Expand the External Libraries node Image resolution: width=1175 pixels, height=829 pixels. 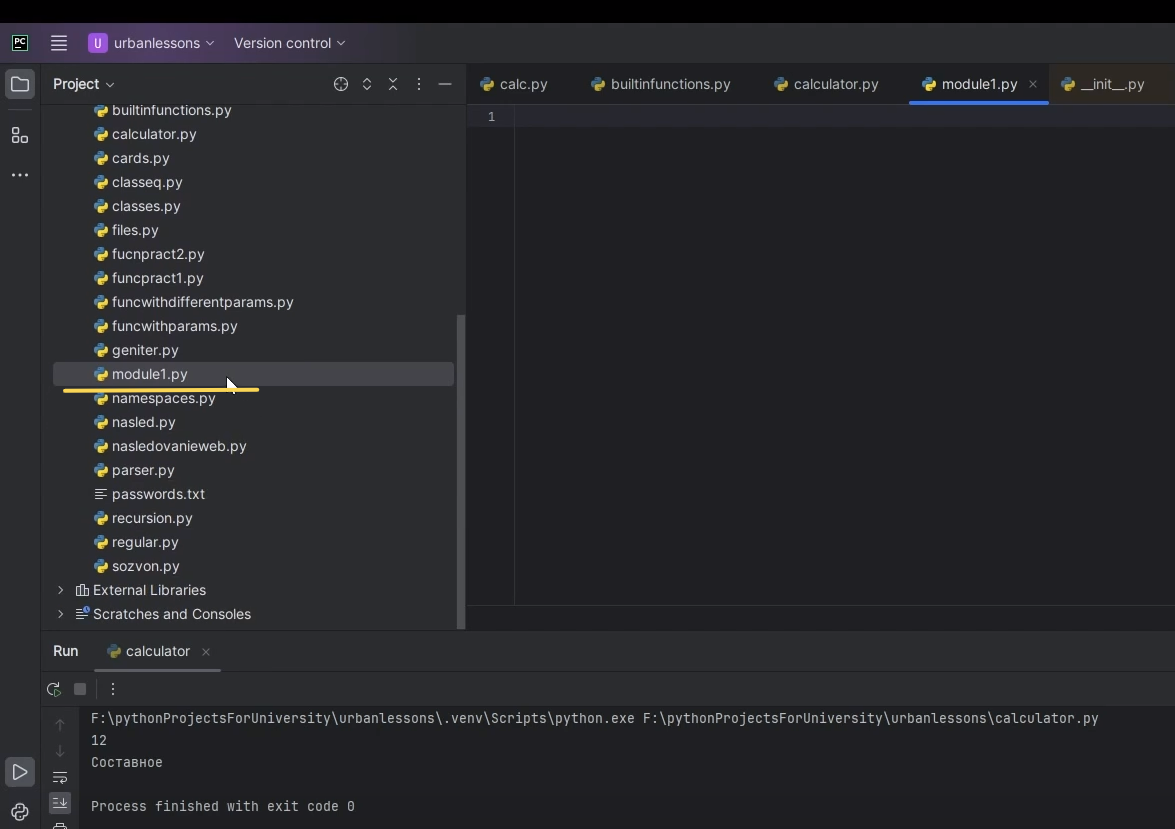61,590
